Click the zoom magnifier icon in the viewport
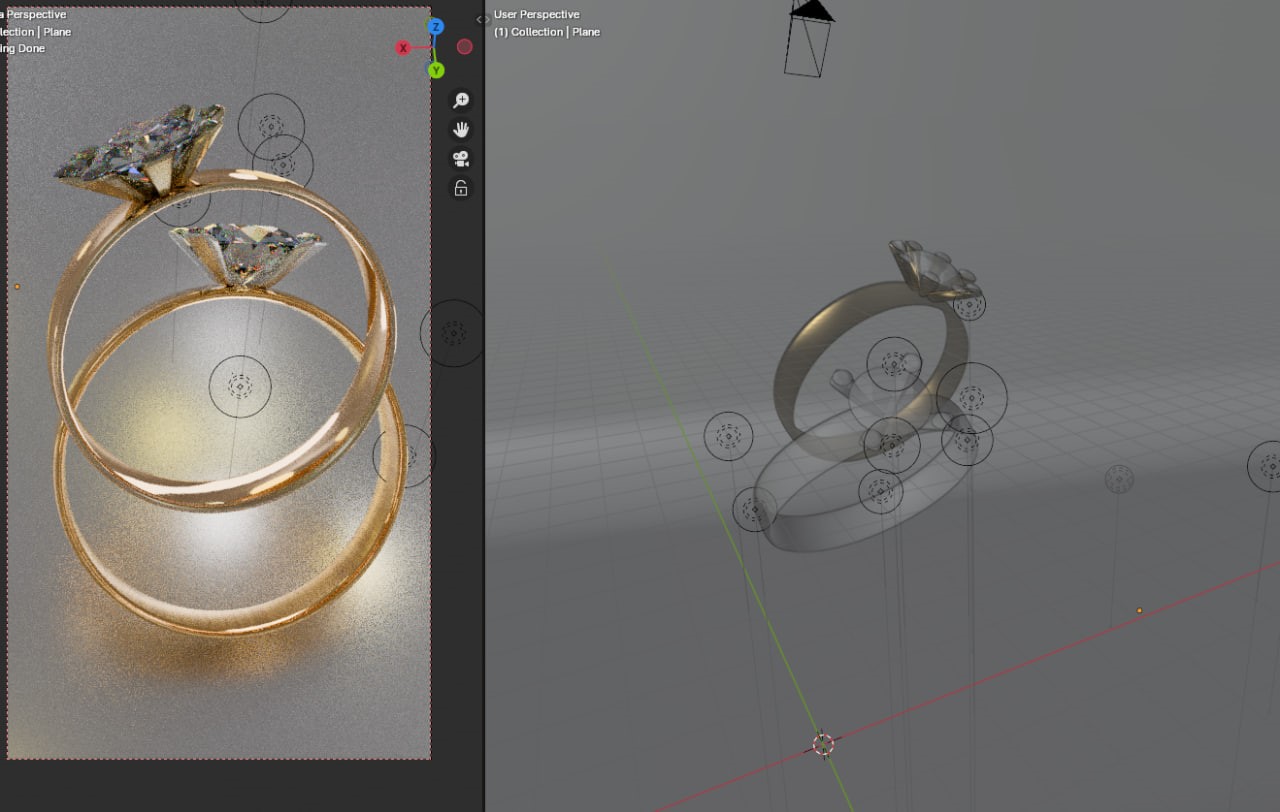The height and width of the screenshot is (812, 1280). click(x=461, y=100)
